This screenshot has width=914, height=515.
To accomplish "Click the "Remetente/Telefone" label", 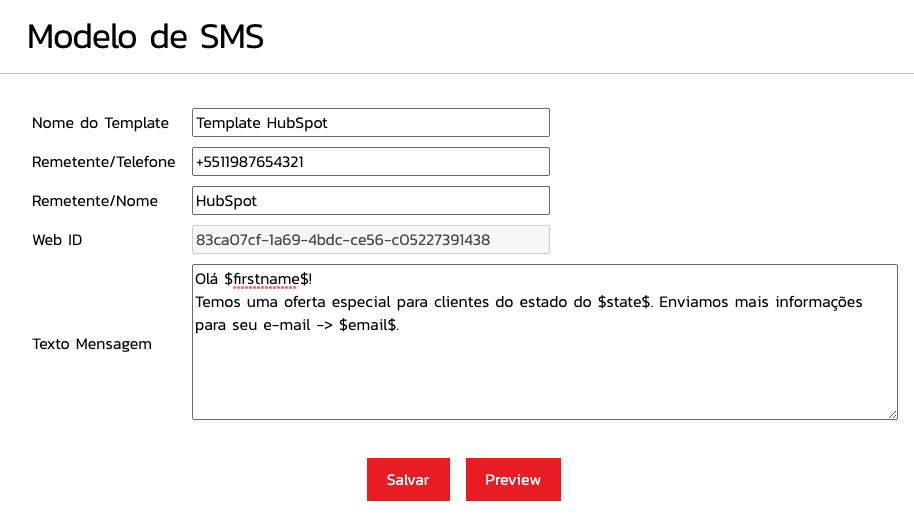I will [104, 162].
